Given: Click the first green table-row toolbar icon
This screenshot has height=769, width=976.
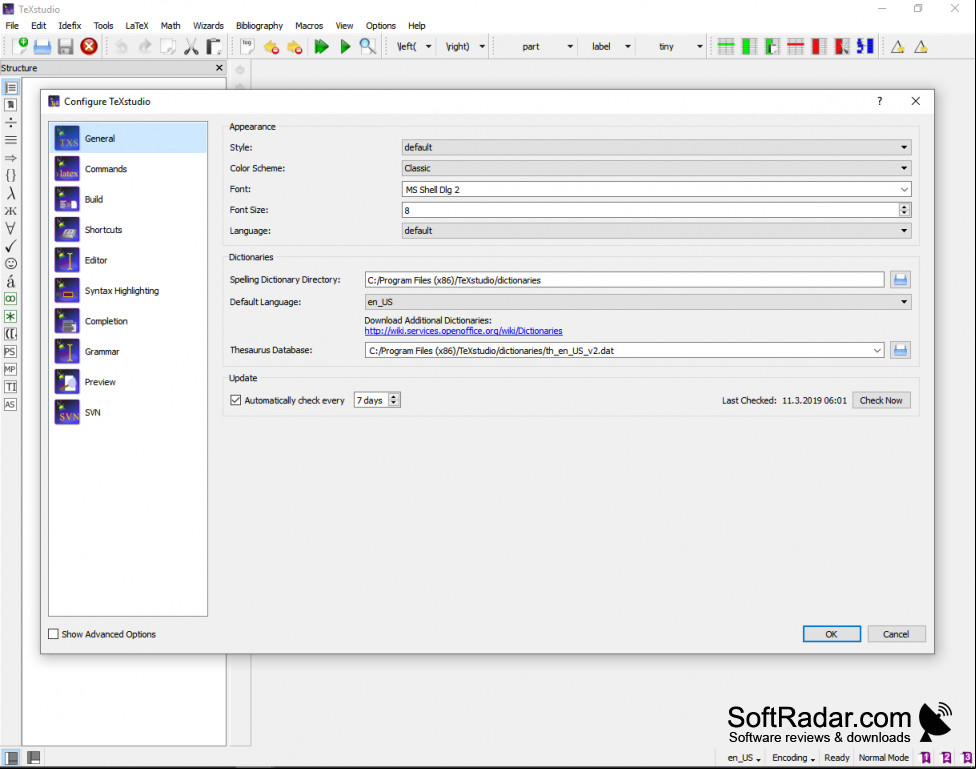Looking at the screenshot, I should click(726, 46).
